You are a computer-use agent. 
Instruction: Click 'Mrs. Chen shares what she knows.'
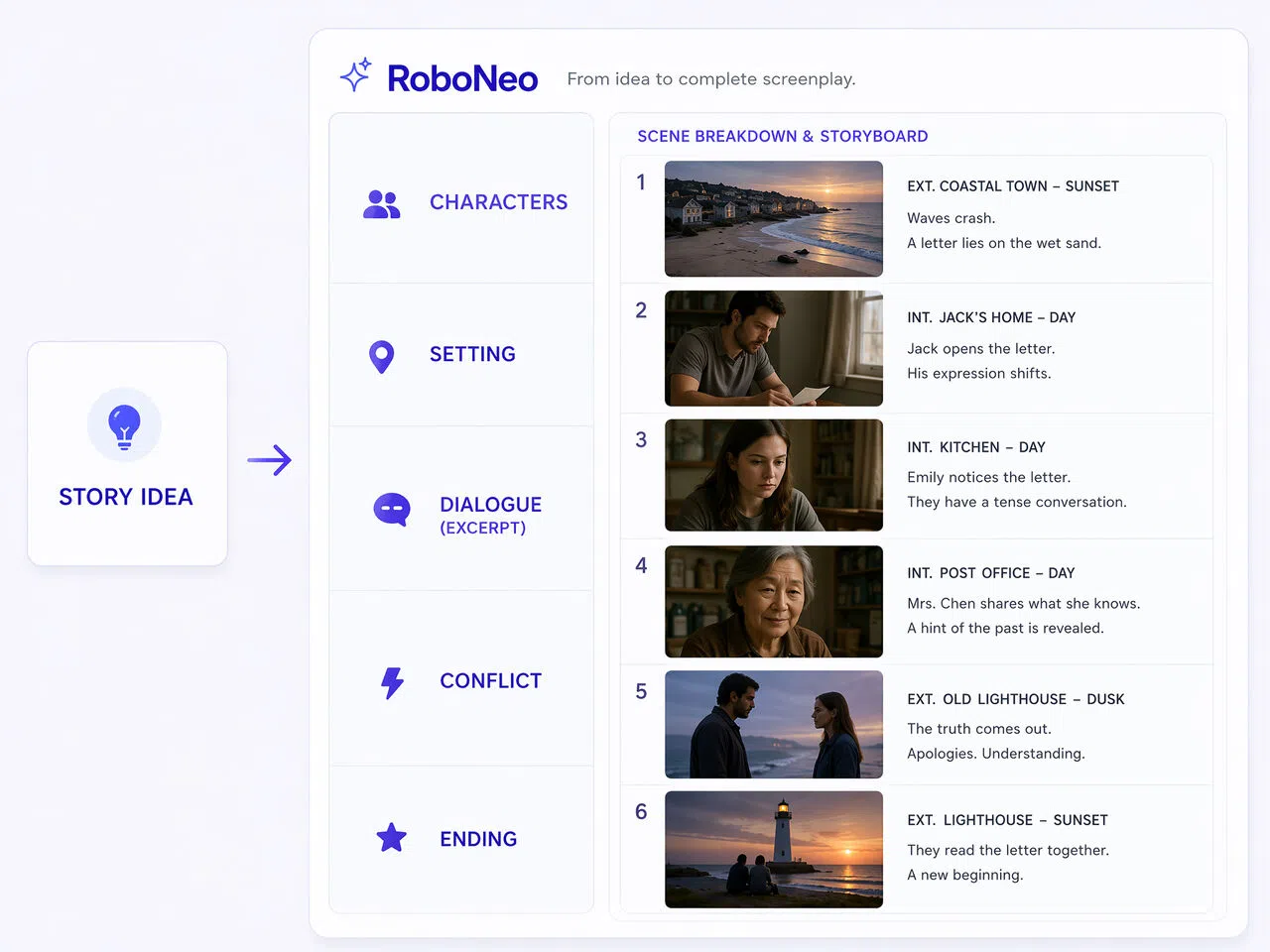coord(1024,603)
